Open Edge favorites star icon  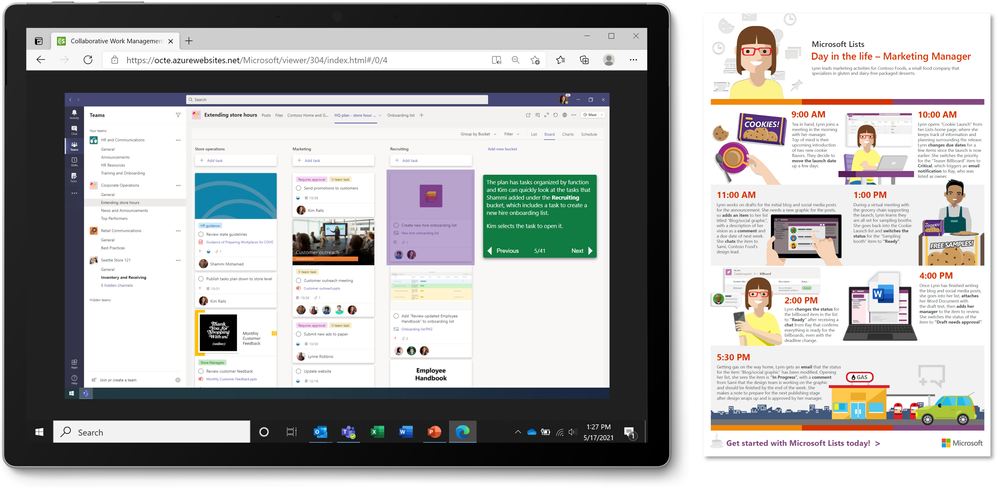[560, 60]
